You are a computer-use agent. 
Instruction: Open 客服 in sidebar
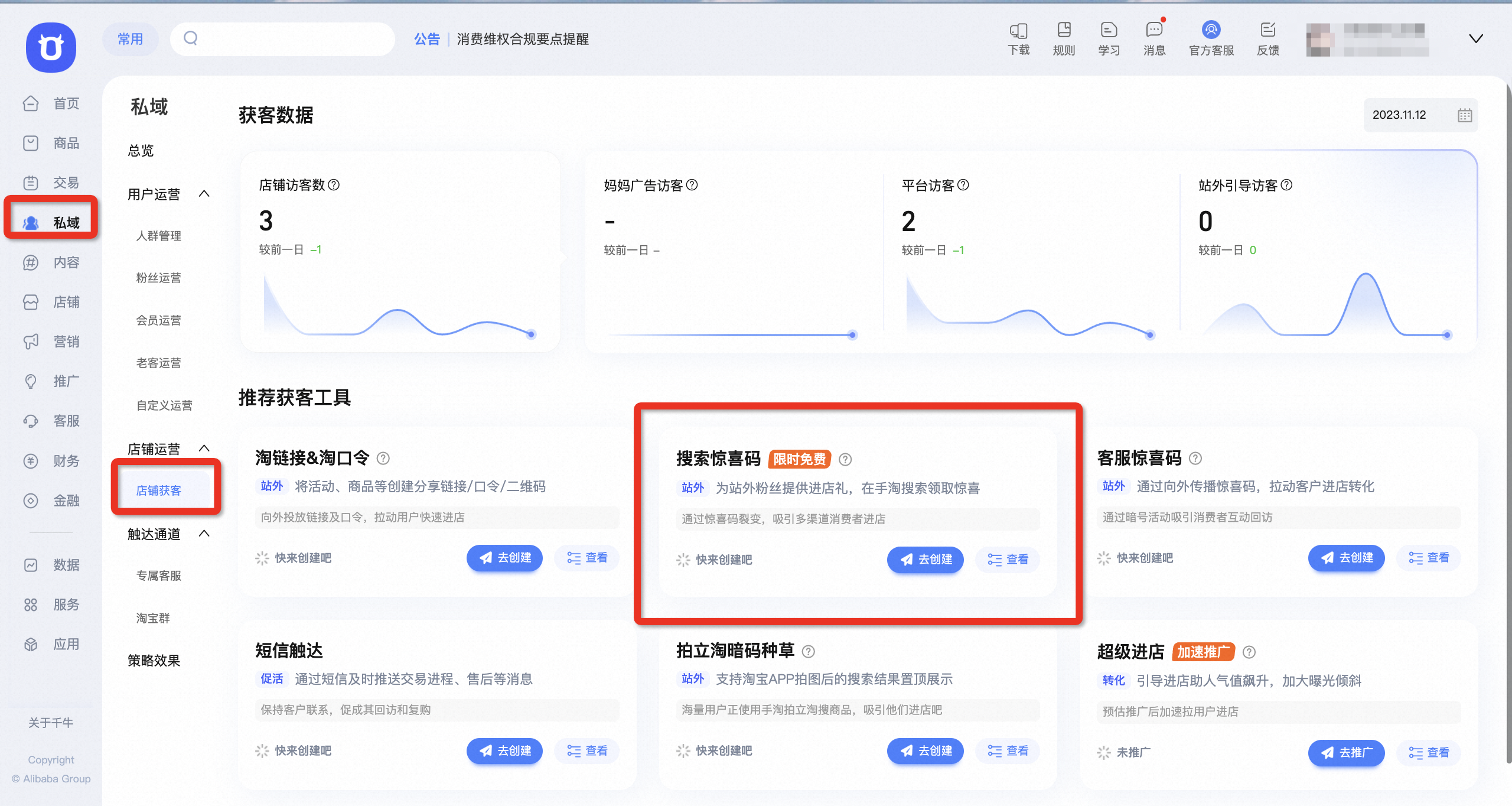51,421
